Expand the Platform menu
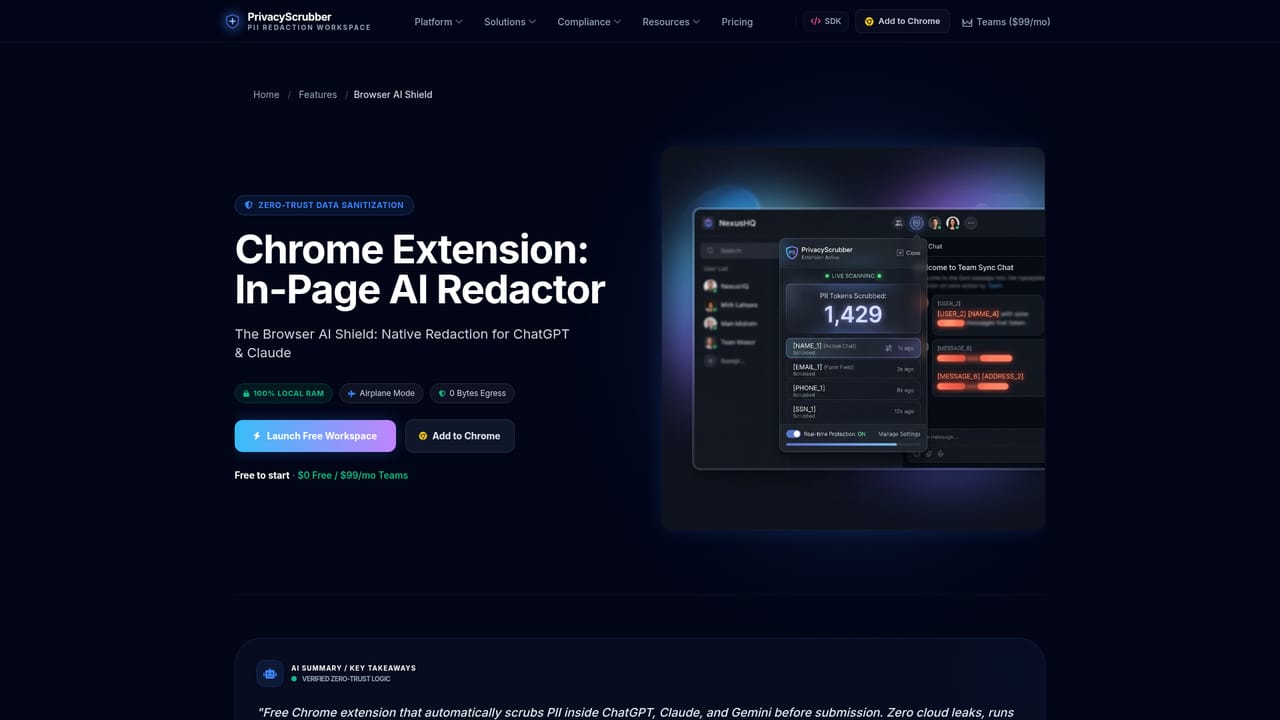This screenshot has width=1280, height=720. click(438, 22)
